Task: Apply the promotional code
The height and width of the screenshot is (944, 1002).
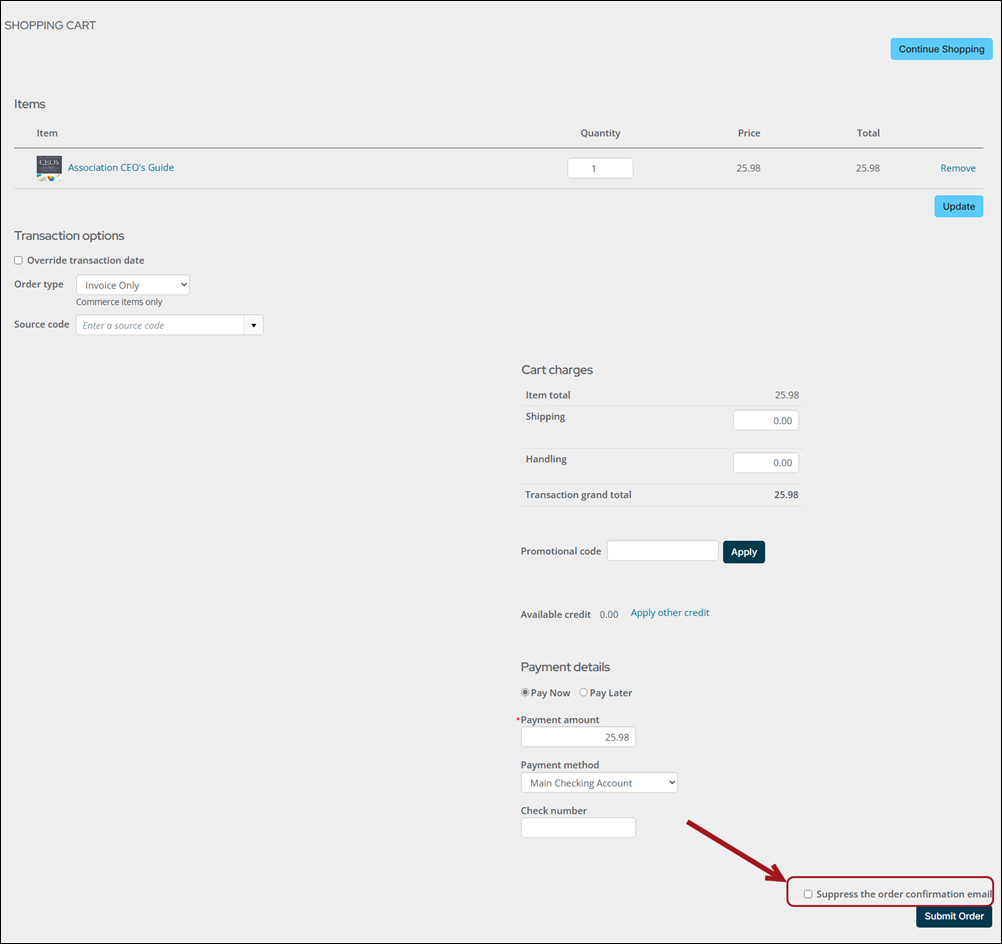Action: (744, 552)
